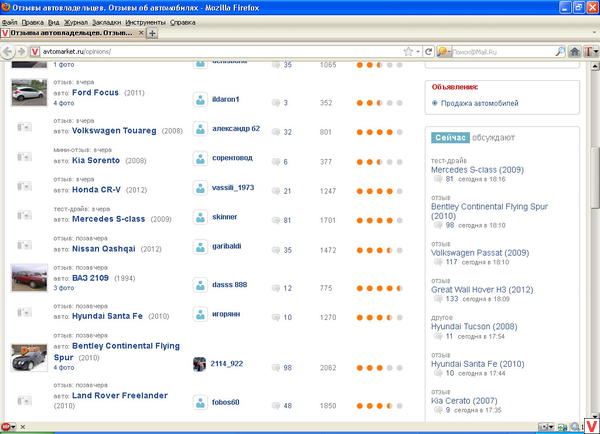This screenshot has height=434, width=600.
Task: Open the user avatar icon for skinner
Action: [x=200, y=217]
